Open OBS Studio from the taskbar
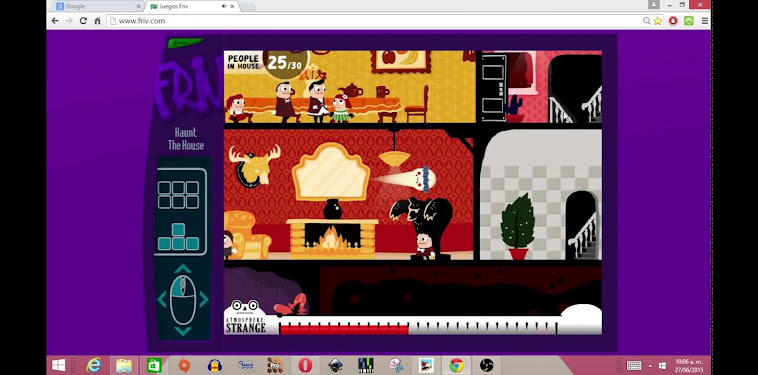The height and width of the screenshot is (375, 758). click(x=486, y=365)
